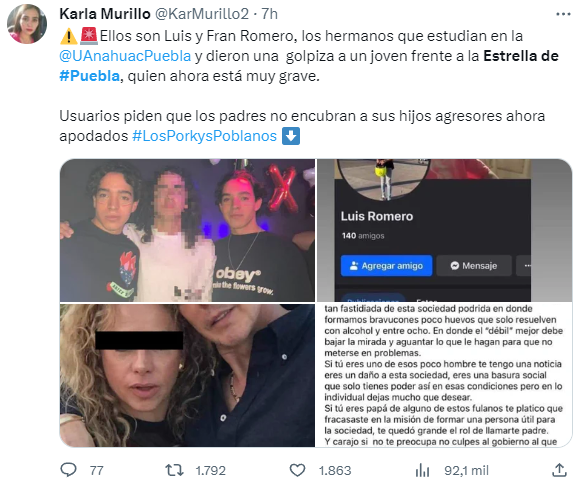Like the tweet with the heart icon
The width and height of the screenshot is (579, 485).
[x=297, y=470]
